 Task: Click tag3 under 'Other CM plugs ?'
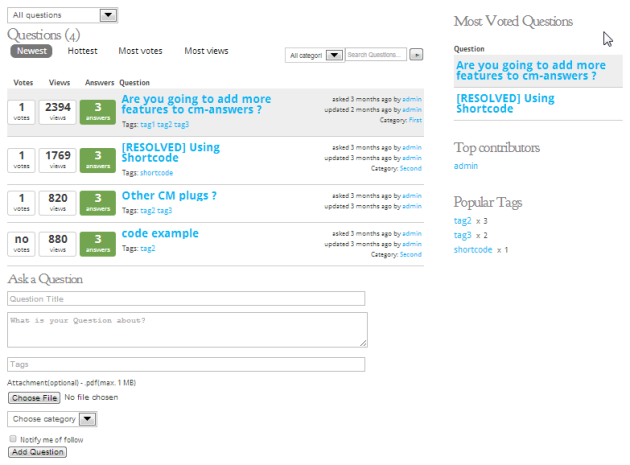click(x=164, y=211)
